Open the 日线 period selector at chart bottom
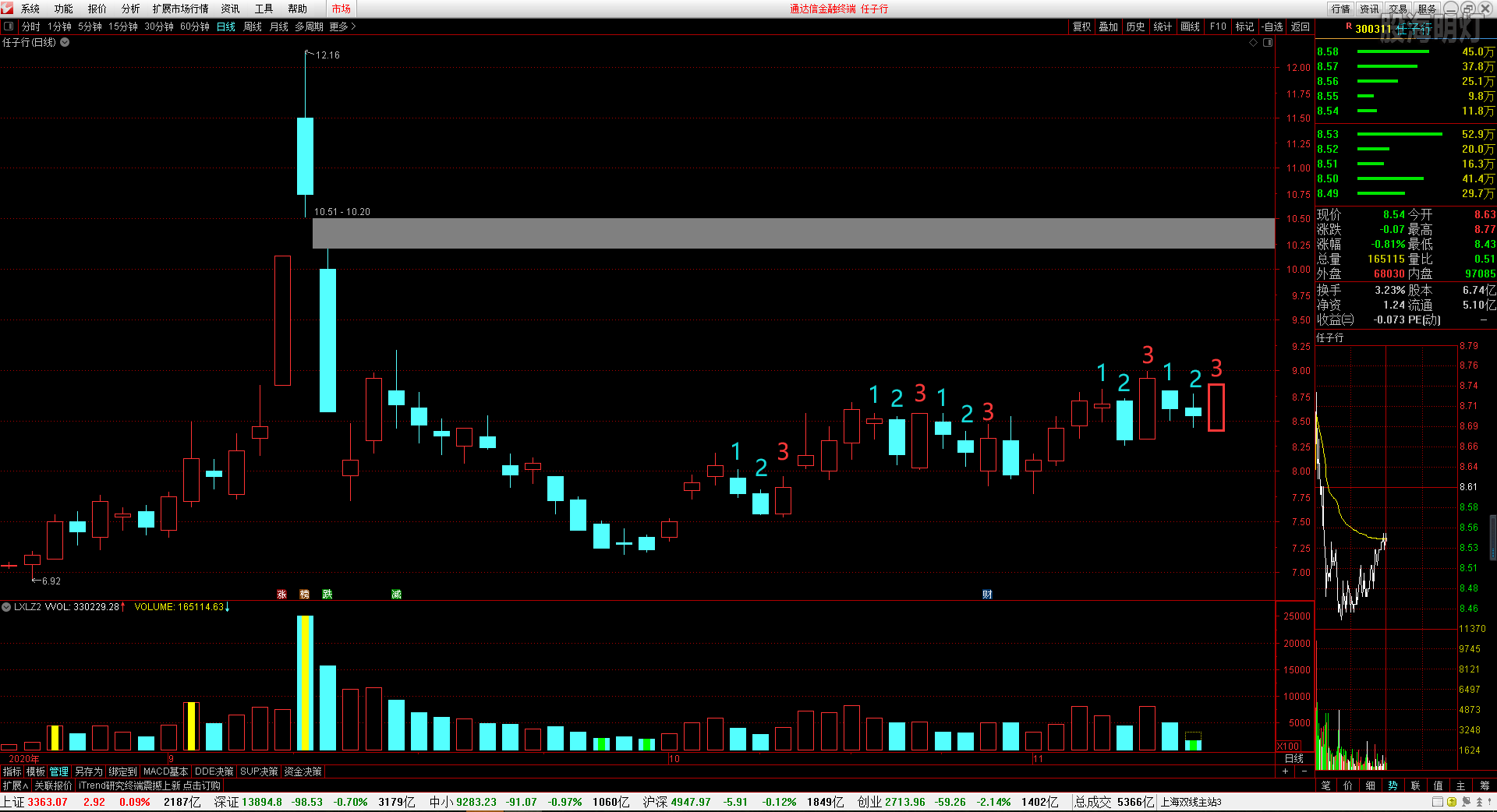Image resolution: width=1497 pixels, height=812 pixels. click(1294, 758)
